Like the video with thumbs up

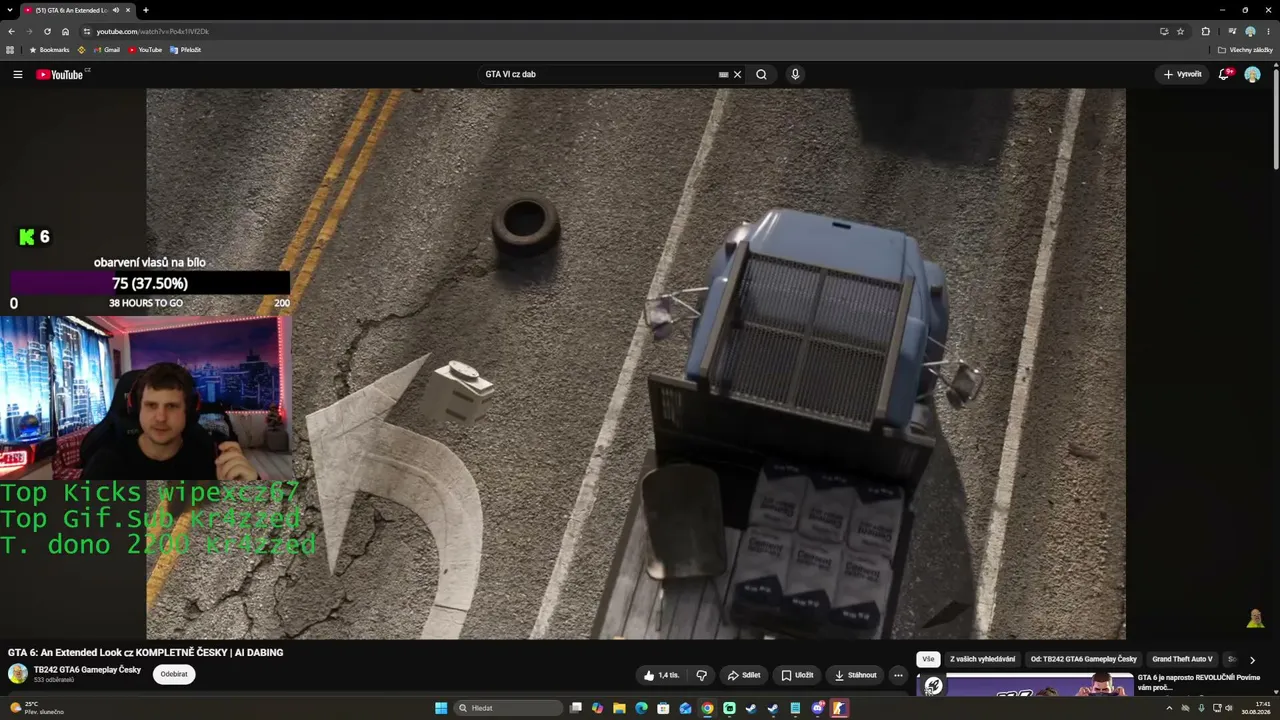coord(661,675)
